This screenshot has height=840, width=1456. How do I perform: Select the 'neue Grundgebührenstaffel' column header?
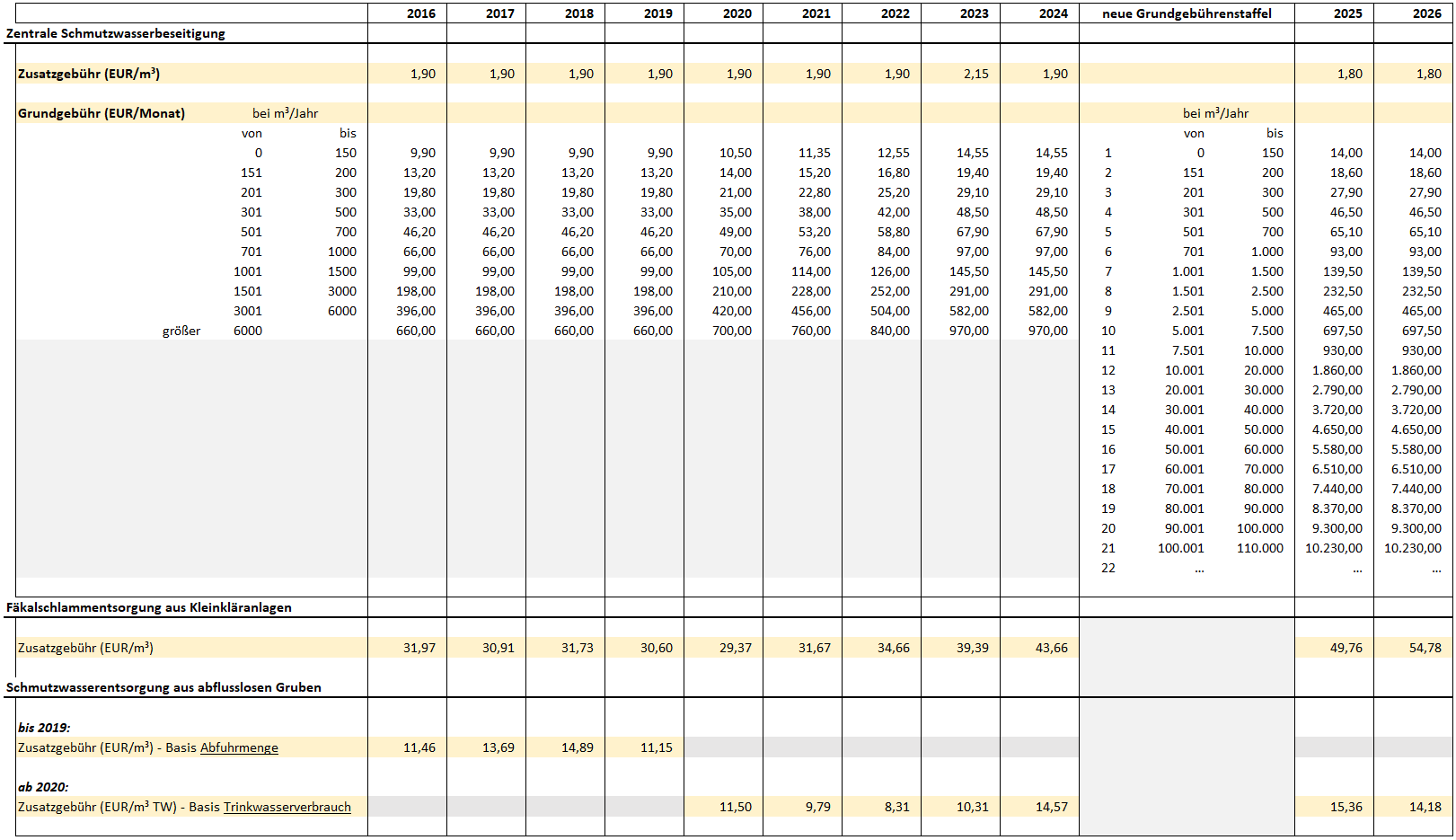(x=1187, y=13)
